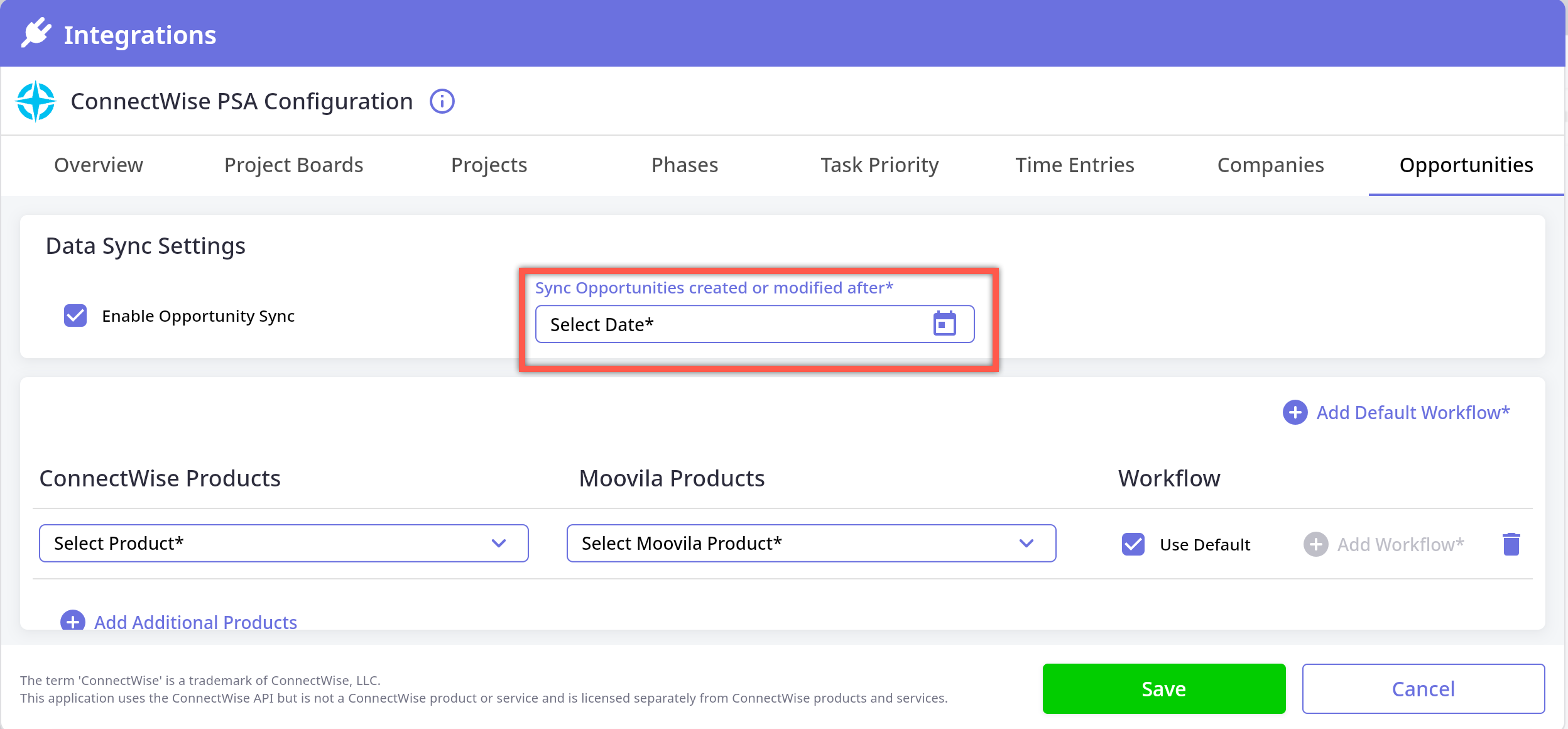Click into the Select Date field
Image resolution: width=1568 pixels, height=729 pixels.
729,324
